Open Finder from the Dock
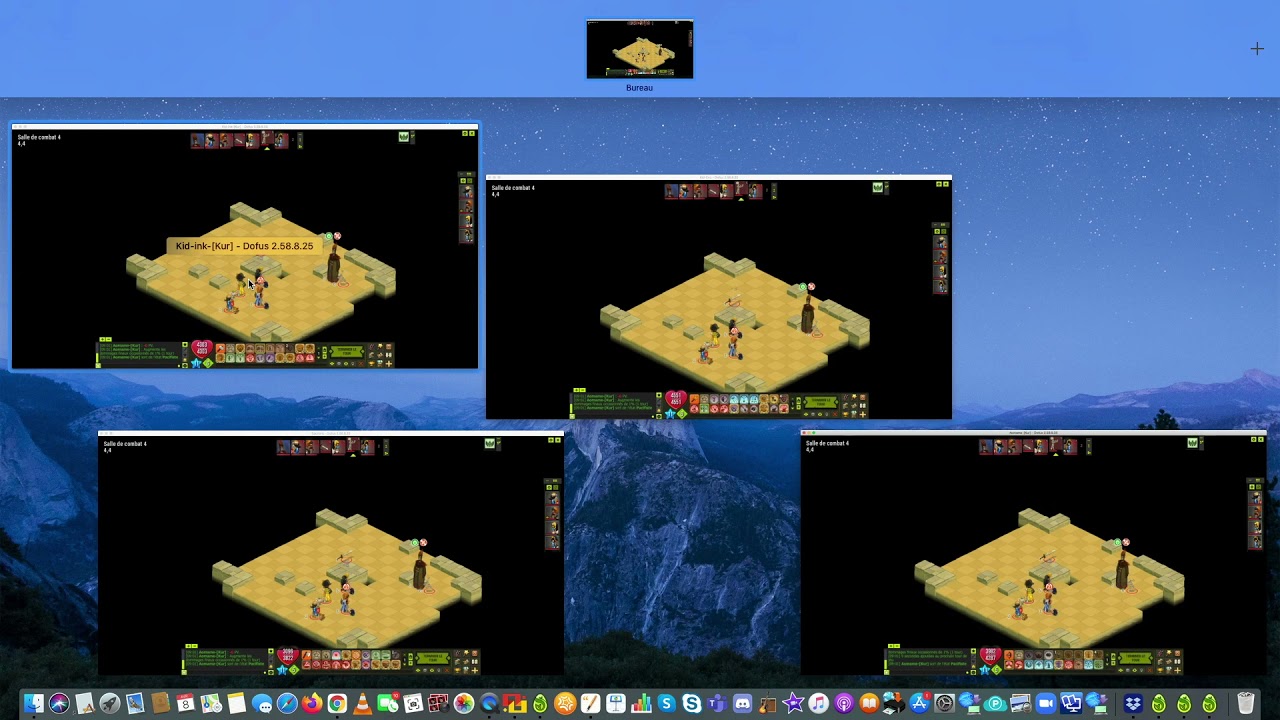Screen dimensions: 1280x720 click(33, 704)
